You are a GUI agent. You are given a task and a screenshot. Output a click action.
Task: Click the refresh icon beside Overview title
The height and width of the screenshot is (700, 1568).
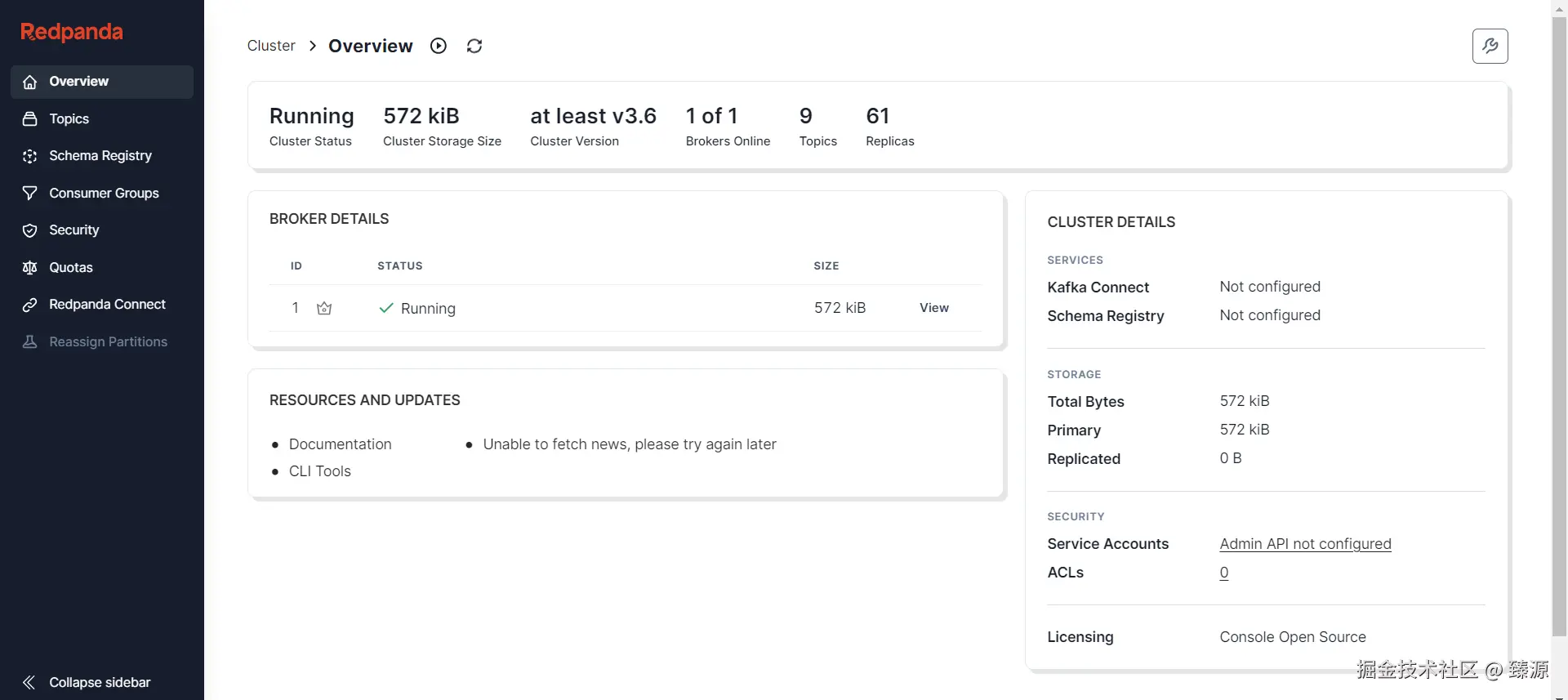pyautogui.click(x=474, y=46)
